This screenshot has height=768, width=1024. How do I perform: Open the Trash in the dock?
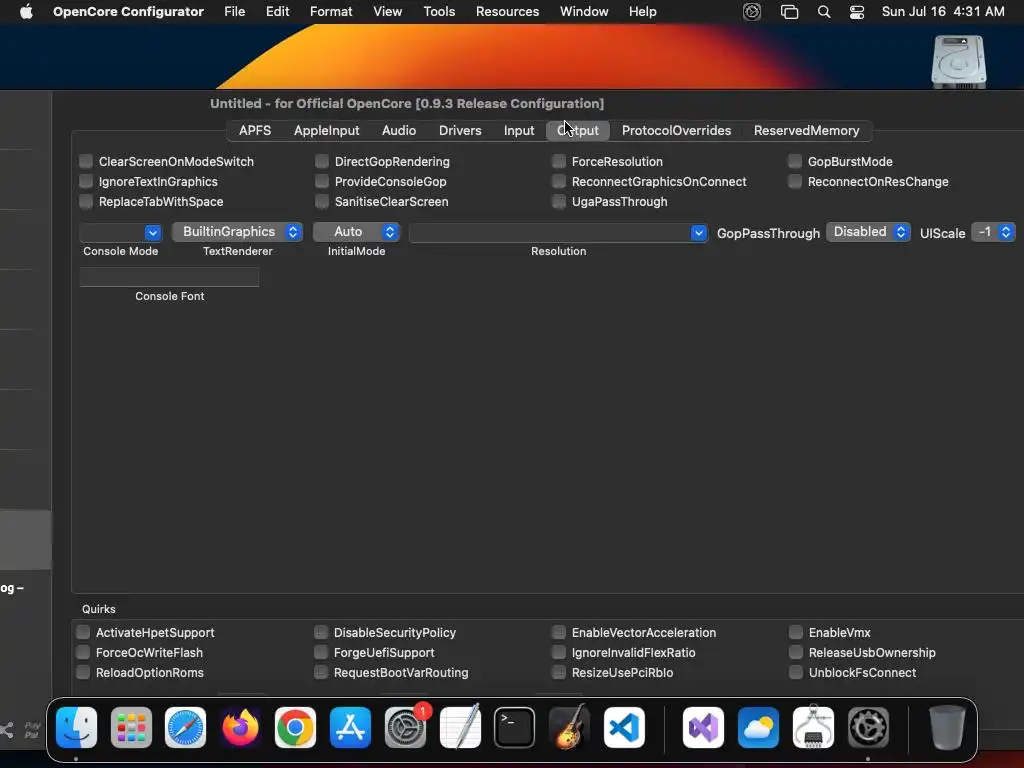[947, 727]
